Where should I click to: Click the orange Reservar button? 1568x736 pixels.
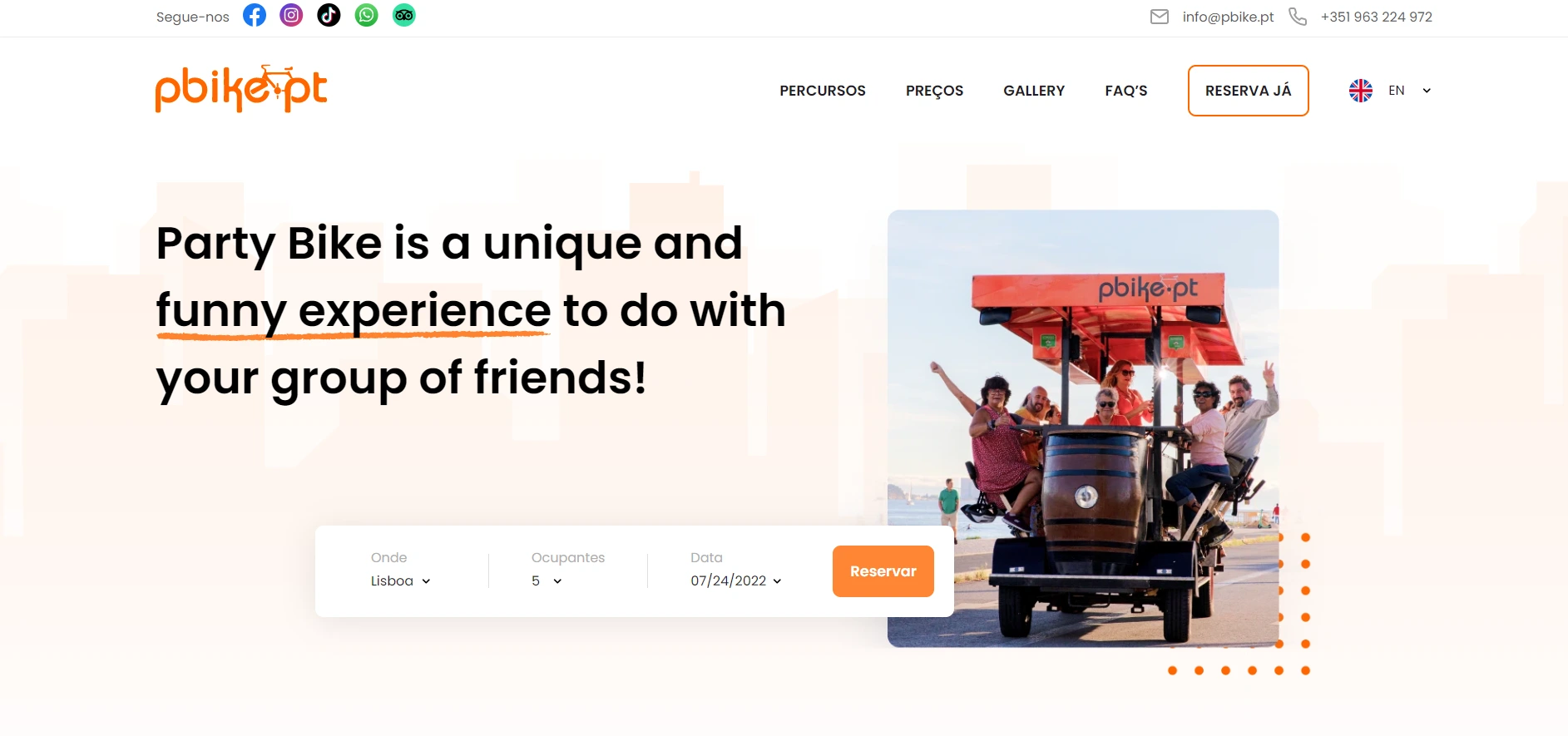[883, 571]
